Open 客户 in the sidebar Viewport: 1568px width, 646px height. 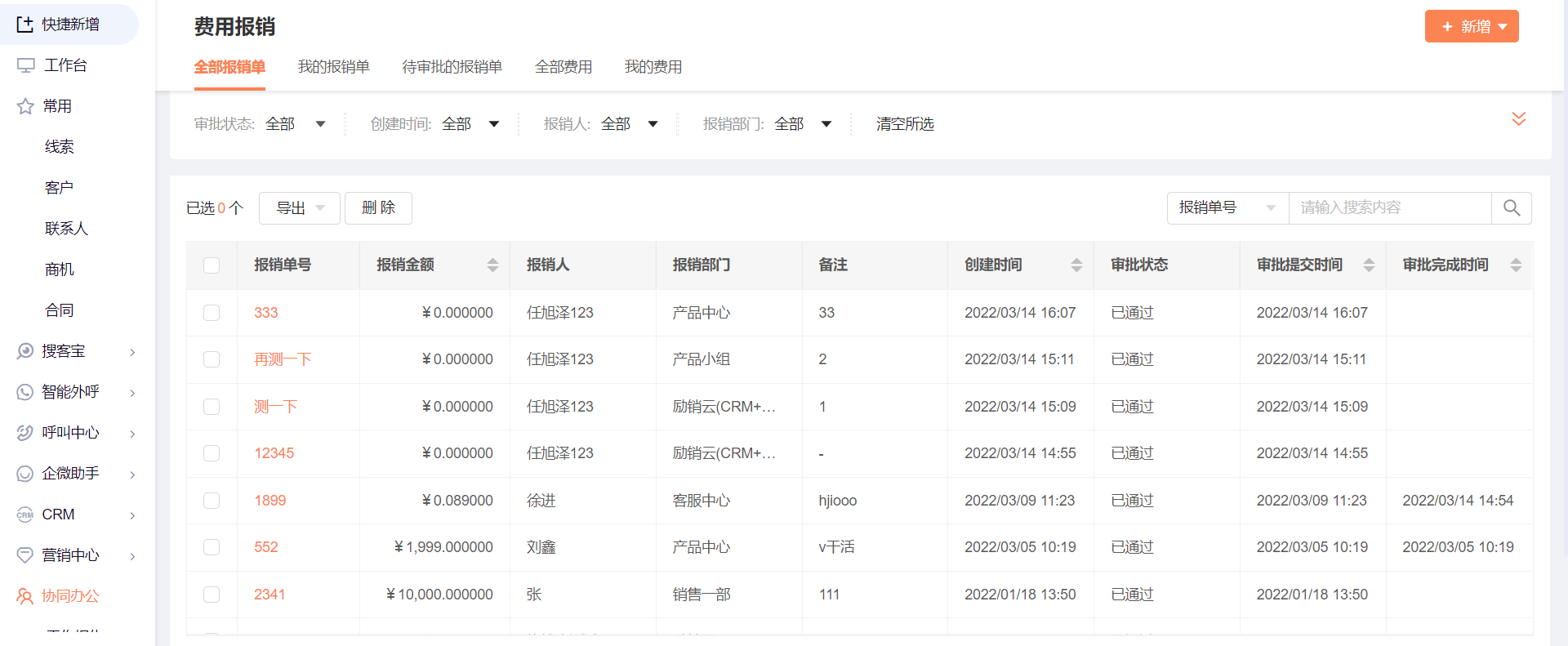60,188
